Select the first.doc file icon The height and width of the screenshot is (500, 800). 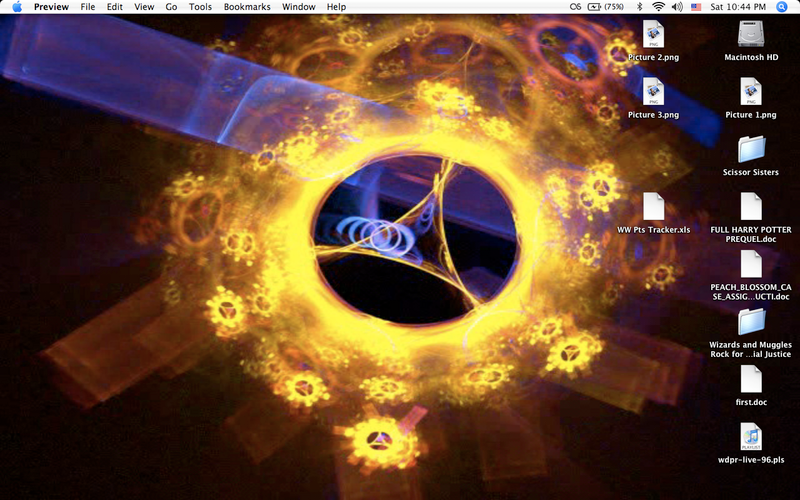[x=751, y=379]
